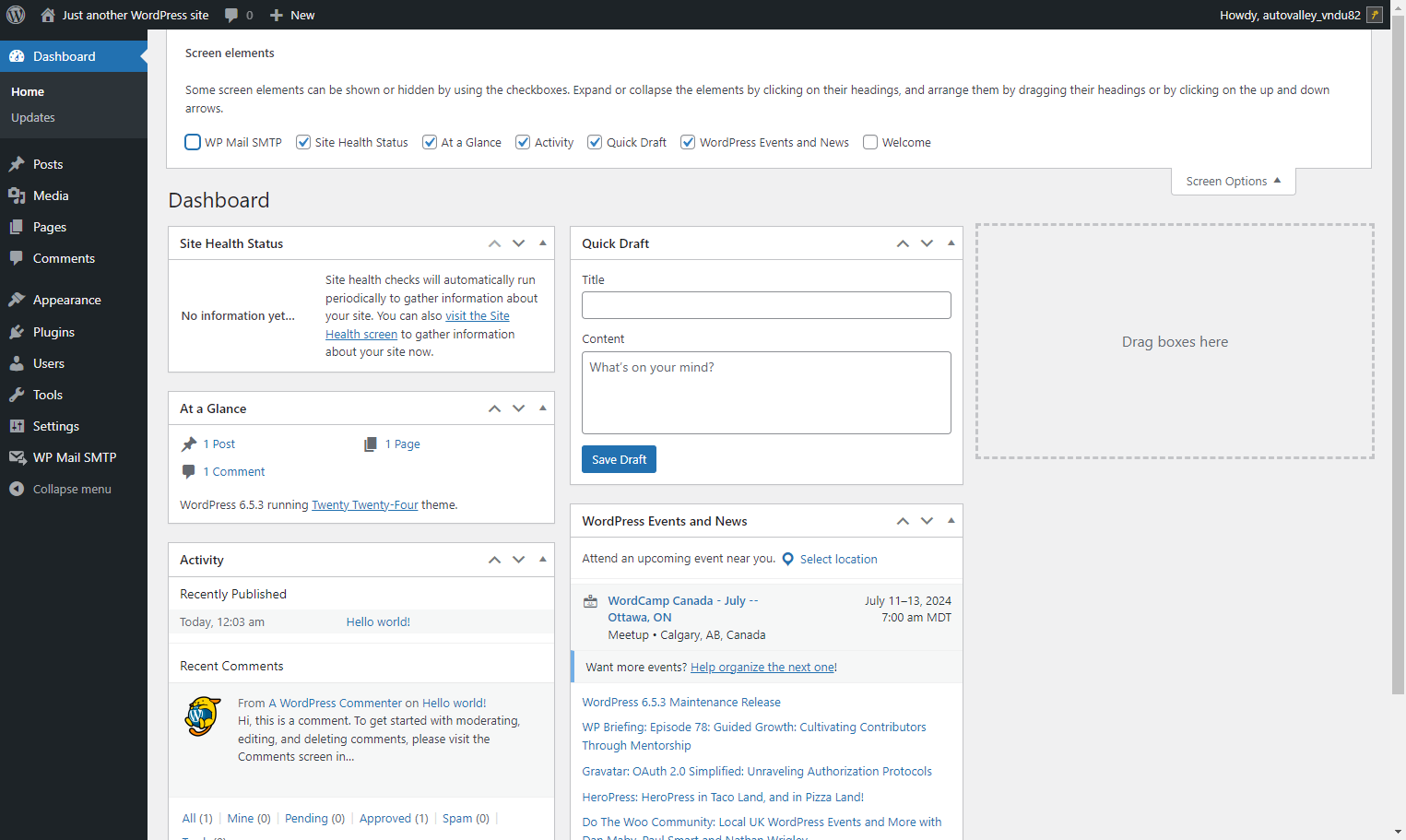The width and height of the screenshot is (1406, 840).
Task: Move Activity box down
Action: pyautogui.click(x=519, y=560)
